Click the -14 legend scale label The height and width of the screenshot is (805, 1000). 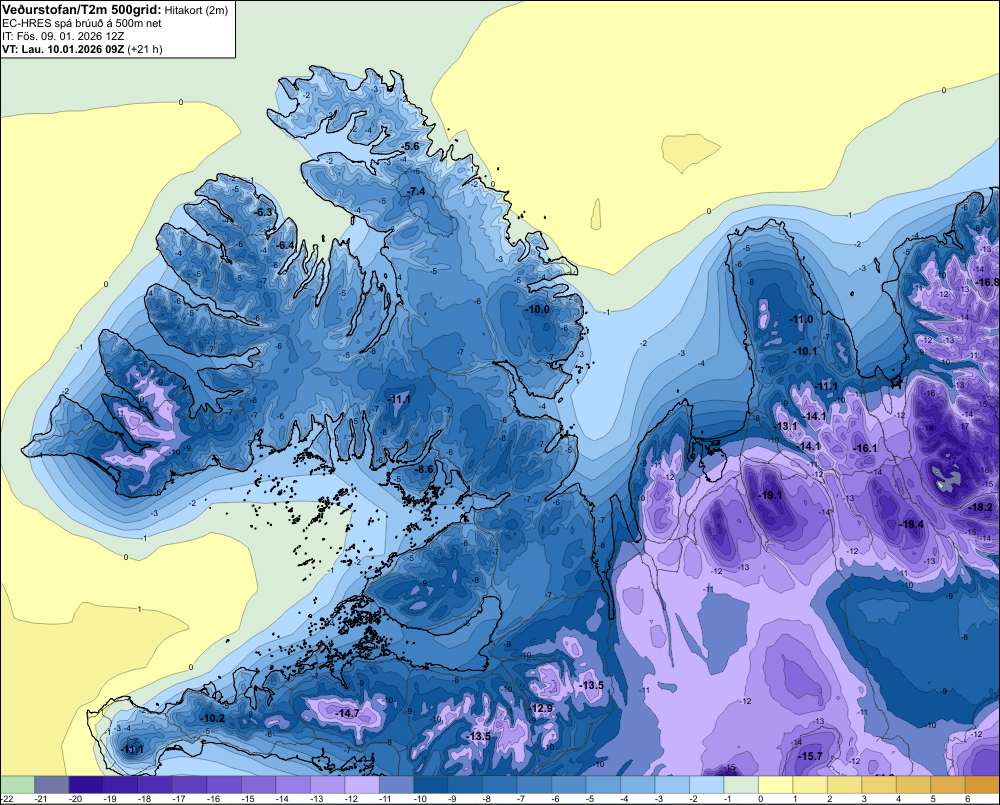(x=281, y=799)
